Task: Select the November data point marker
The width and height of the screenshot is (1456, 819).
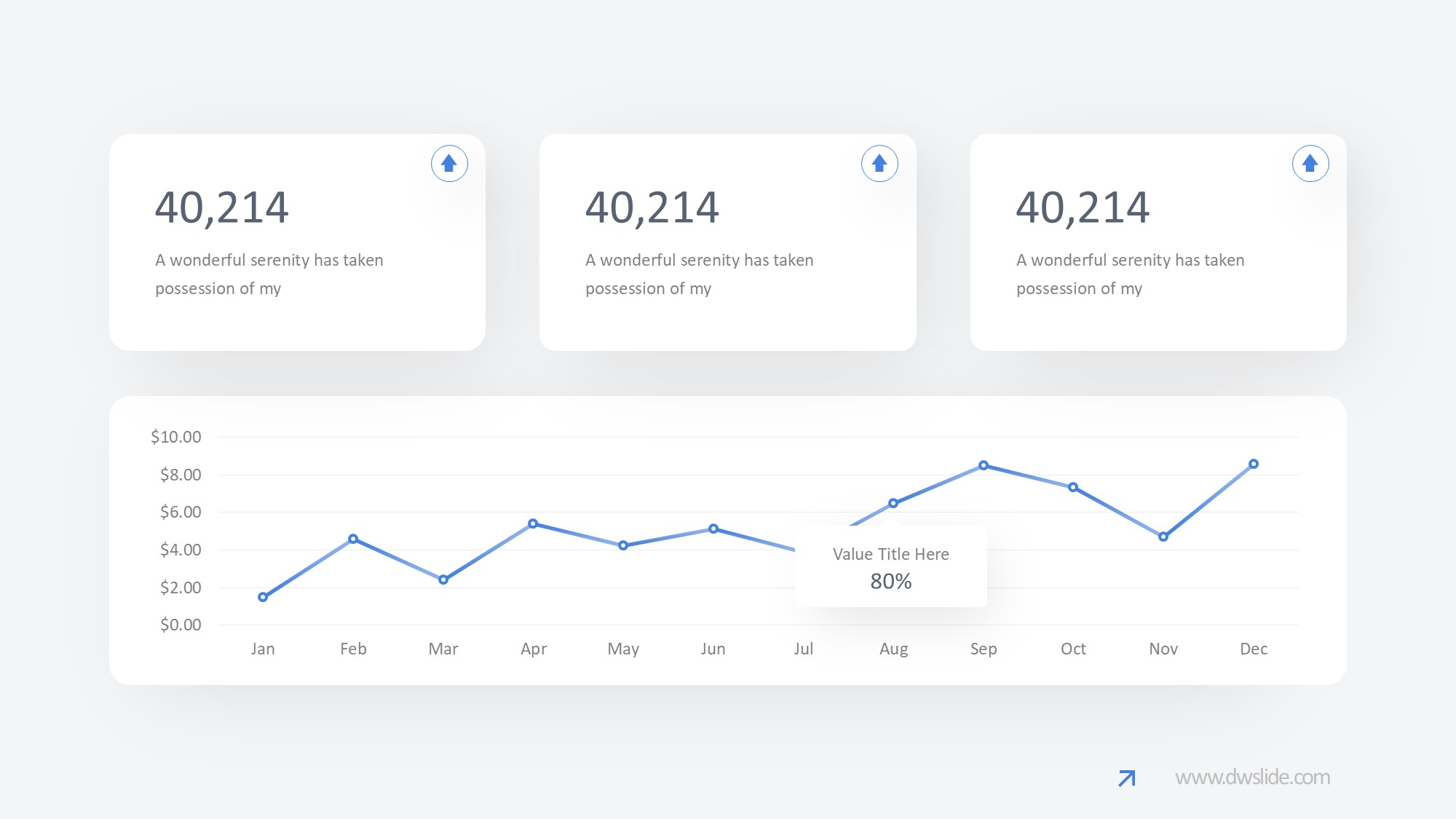Action: (x=1163, y=537)
